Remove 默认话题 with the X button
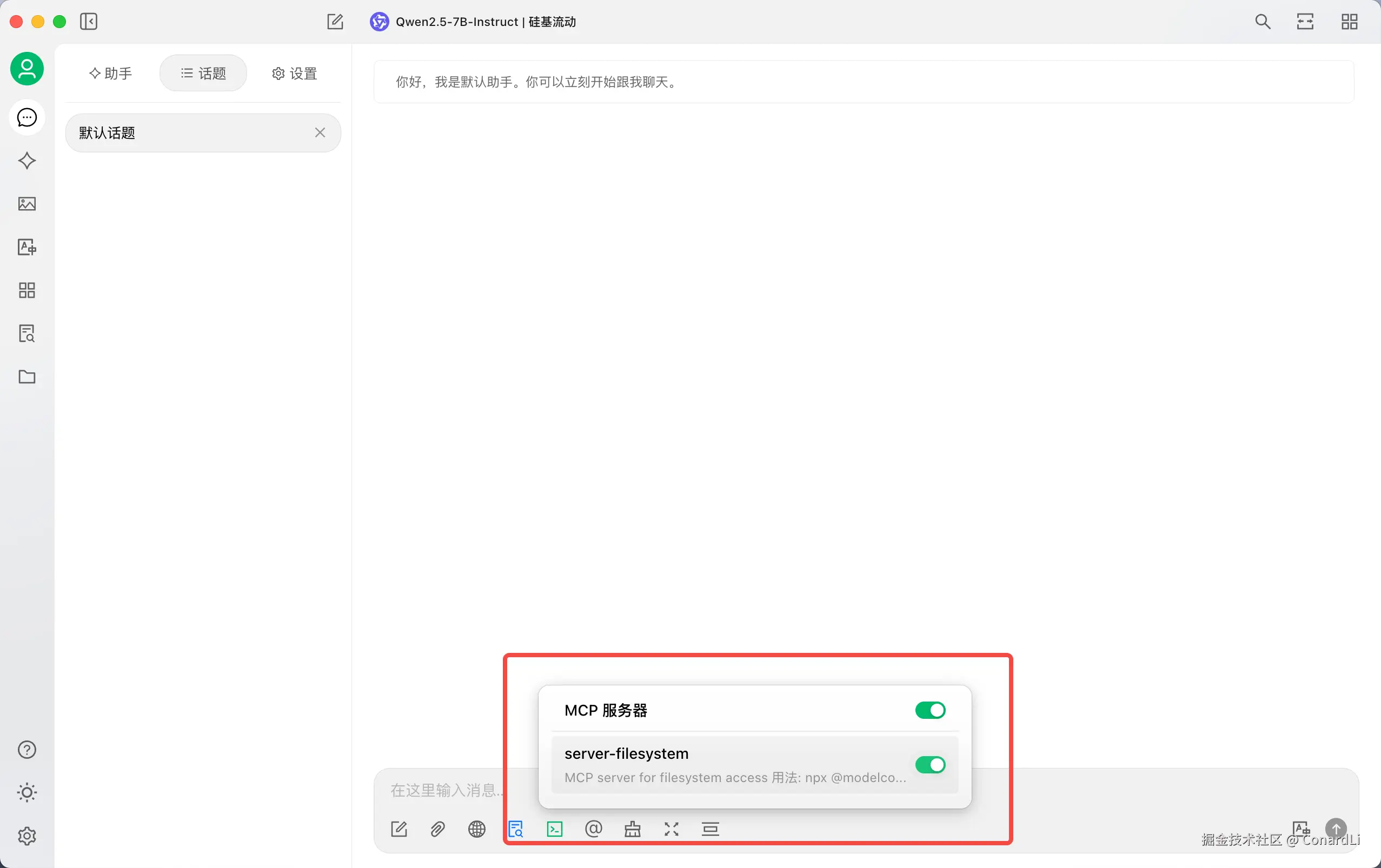 pos(320,133)
